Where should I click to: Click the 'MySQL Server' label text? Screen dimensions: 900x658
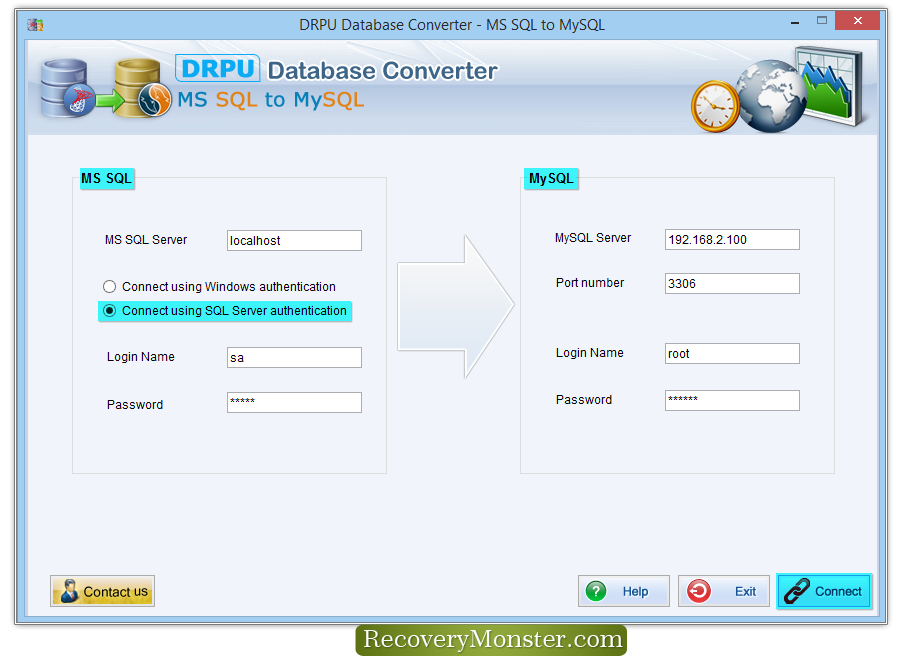pyautogui.click(x=592, y=238)
